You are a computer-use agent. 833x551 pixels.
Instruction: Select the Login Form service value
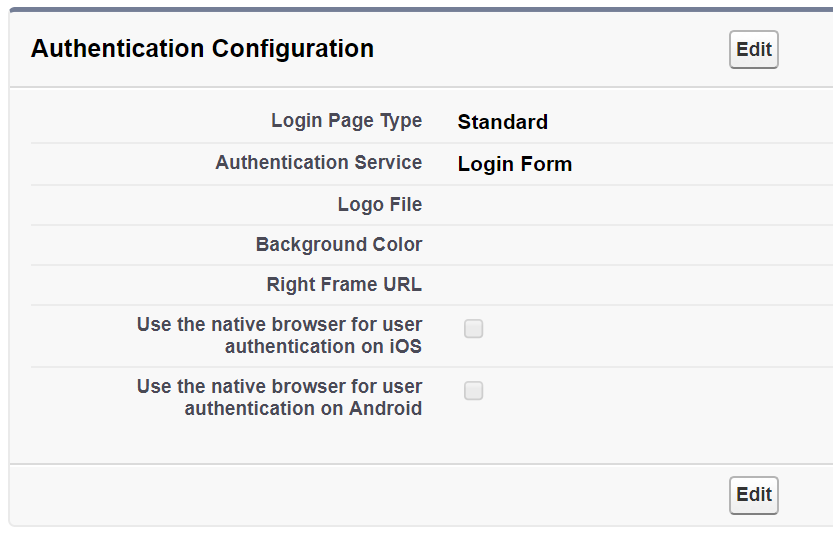click(x=514, y=164)
